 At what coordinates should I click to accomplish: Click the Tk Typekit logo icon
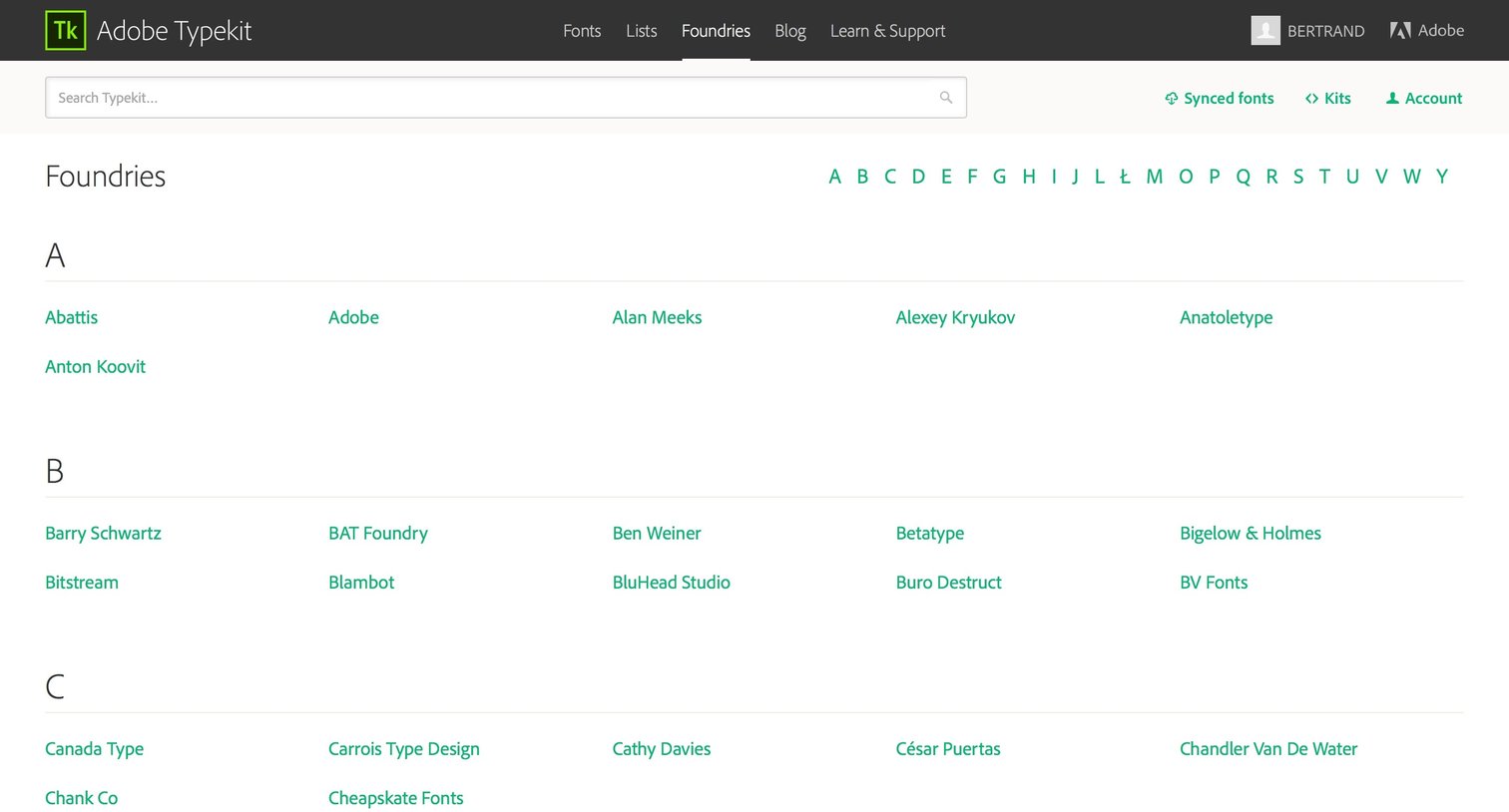pos(66,31)
